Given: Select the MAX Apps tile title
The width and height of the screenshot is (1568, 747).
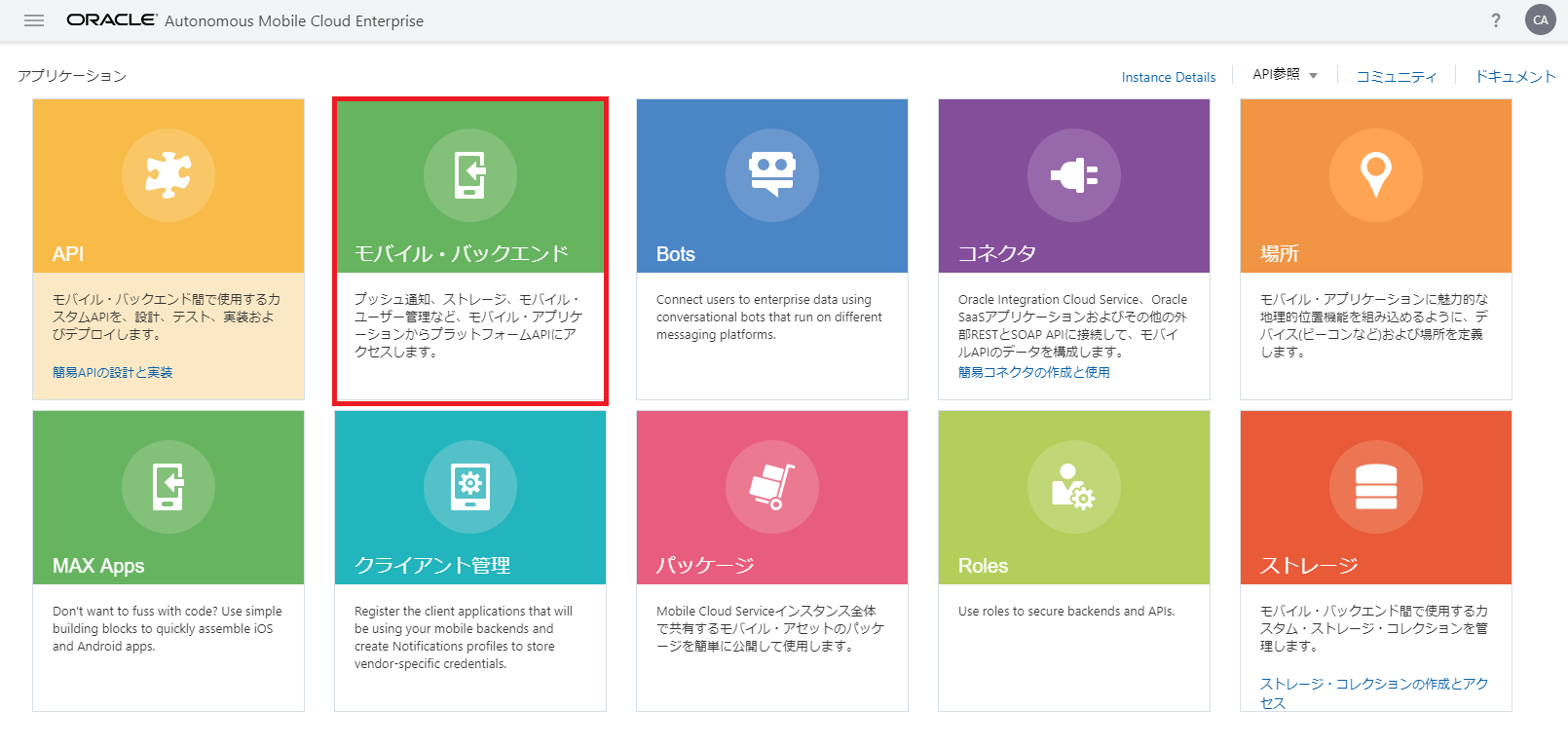Looking at the screenshot, I should (98, 566).
